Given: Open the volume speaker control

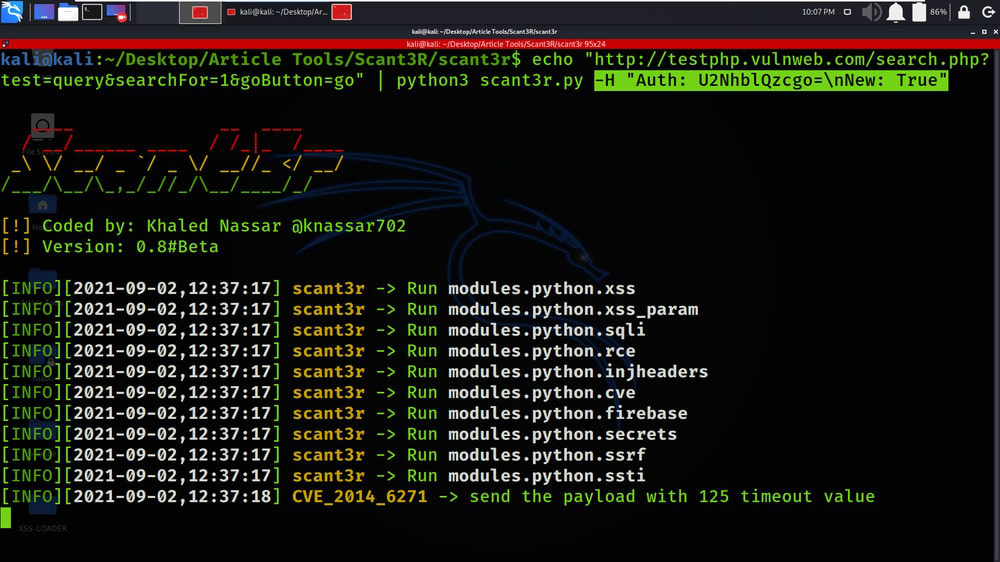Looking at the screenshot, I should click(x=871, y=12).
